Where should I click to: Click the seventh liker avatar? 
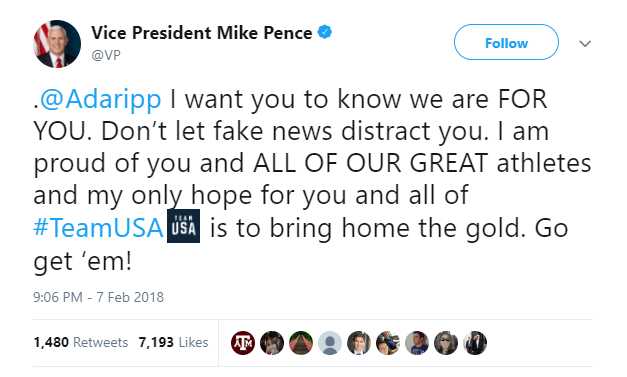coord(417,343)
